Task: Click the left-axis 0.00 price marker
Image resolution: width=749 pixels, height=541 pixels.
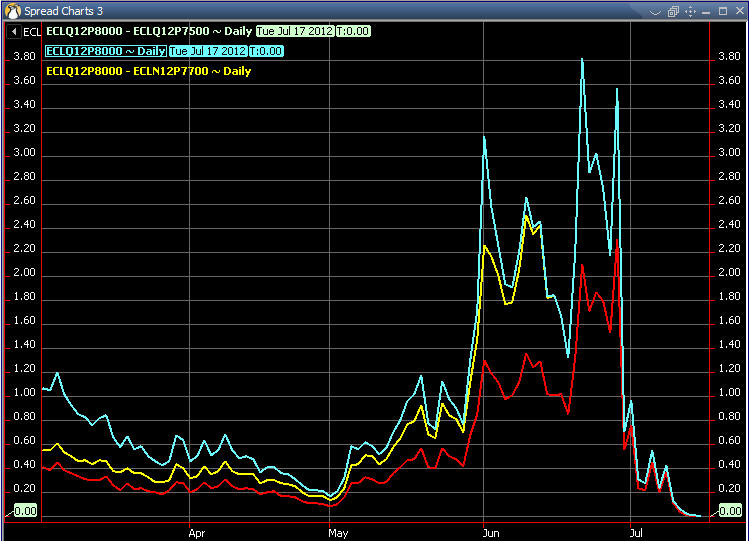Action: [25, 511]
